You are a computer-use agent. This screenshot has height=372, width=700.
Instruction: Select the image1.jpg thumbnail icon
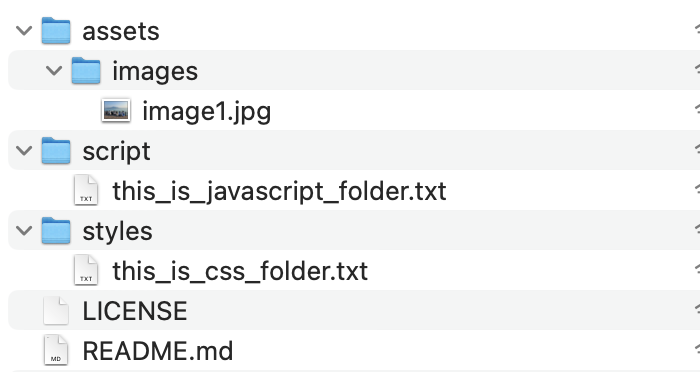(x=116, y=110)
